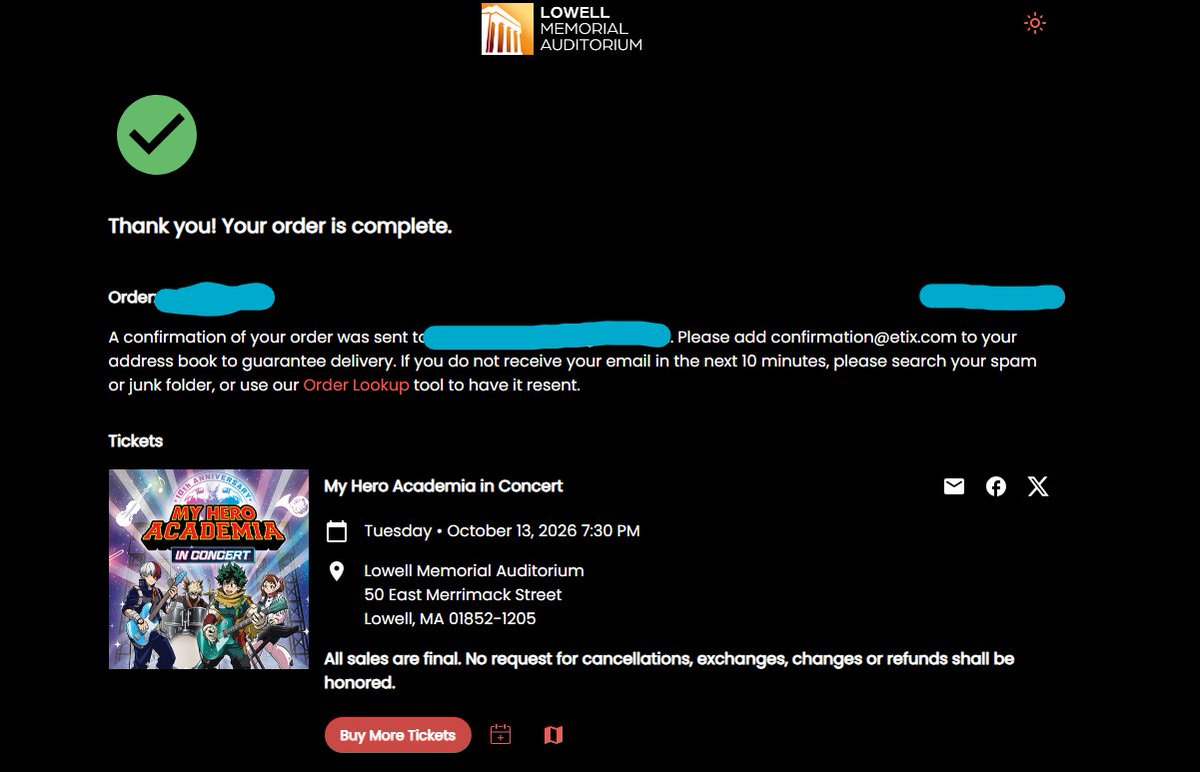The height and width of the screenshot is (772, 1200).
Task: Open My Hero Academia in Concert title
Action: tap(443, 486)
